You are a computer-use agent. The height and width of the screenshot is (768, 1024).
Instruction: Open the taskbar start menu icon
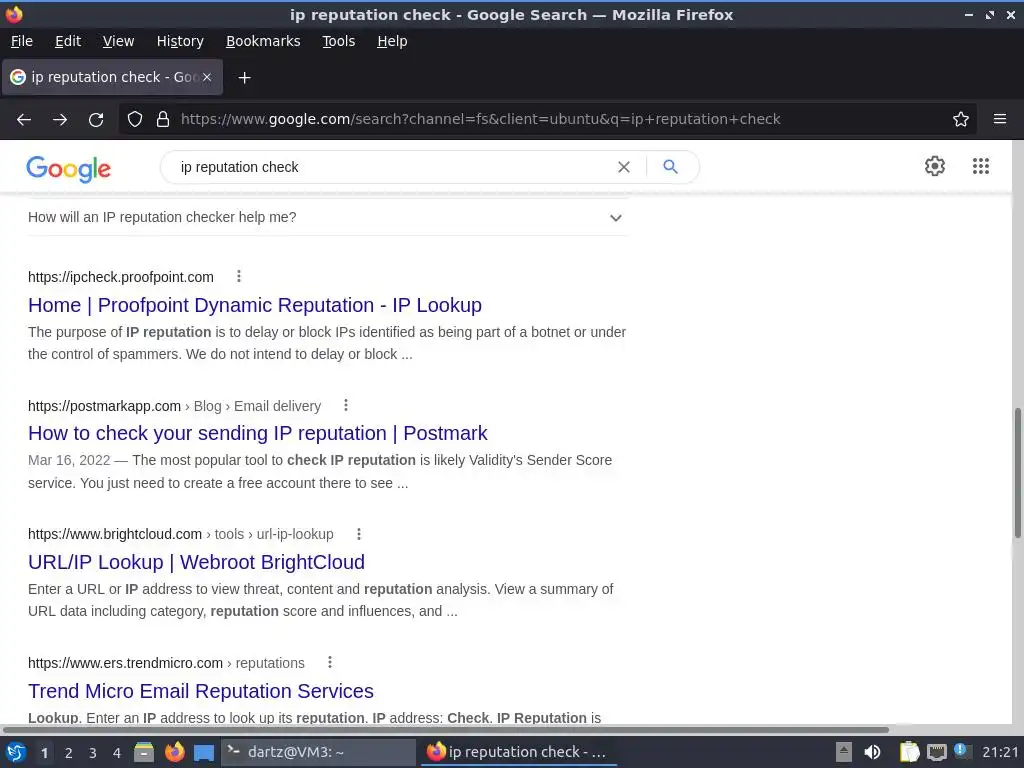tap(16, 752)
